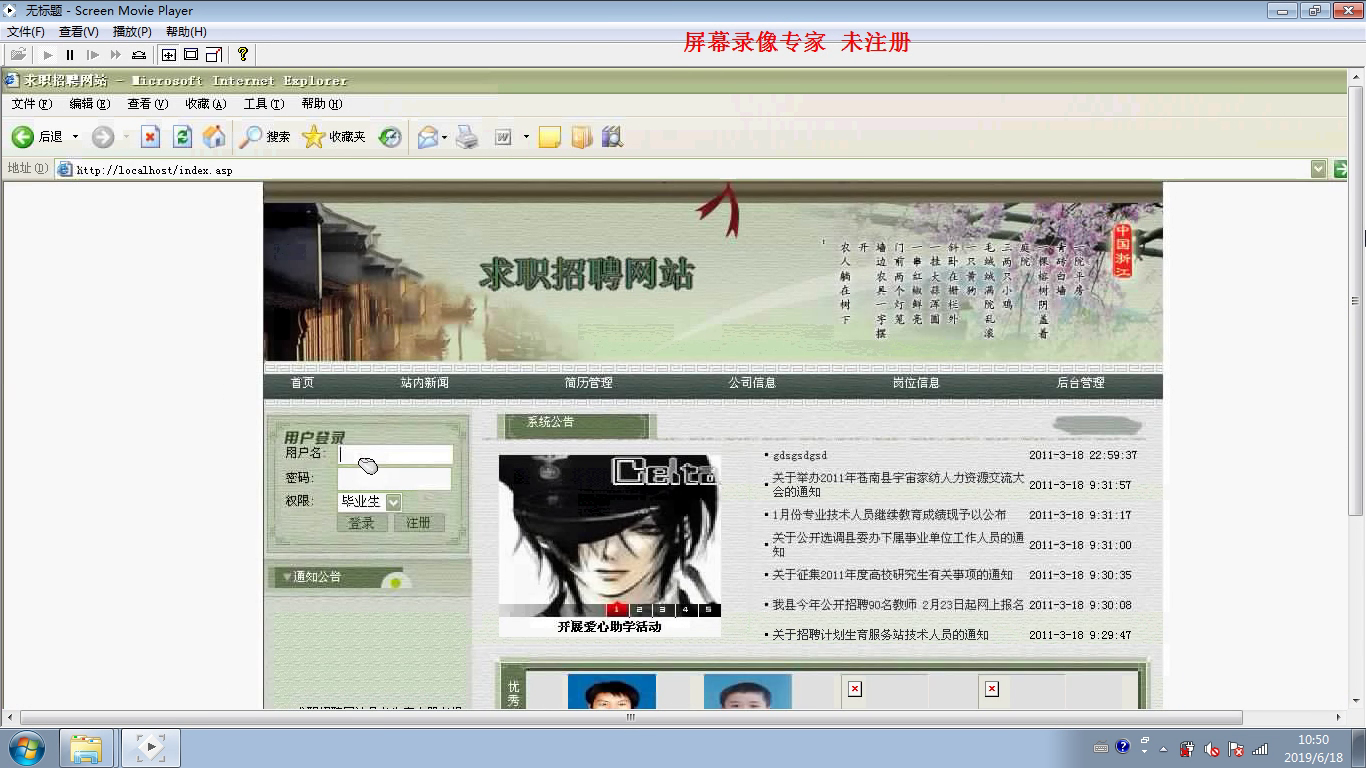Open the 后台管理 navigation tab
1366x768 pixels.
1080,383
